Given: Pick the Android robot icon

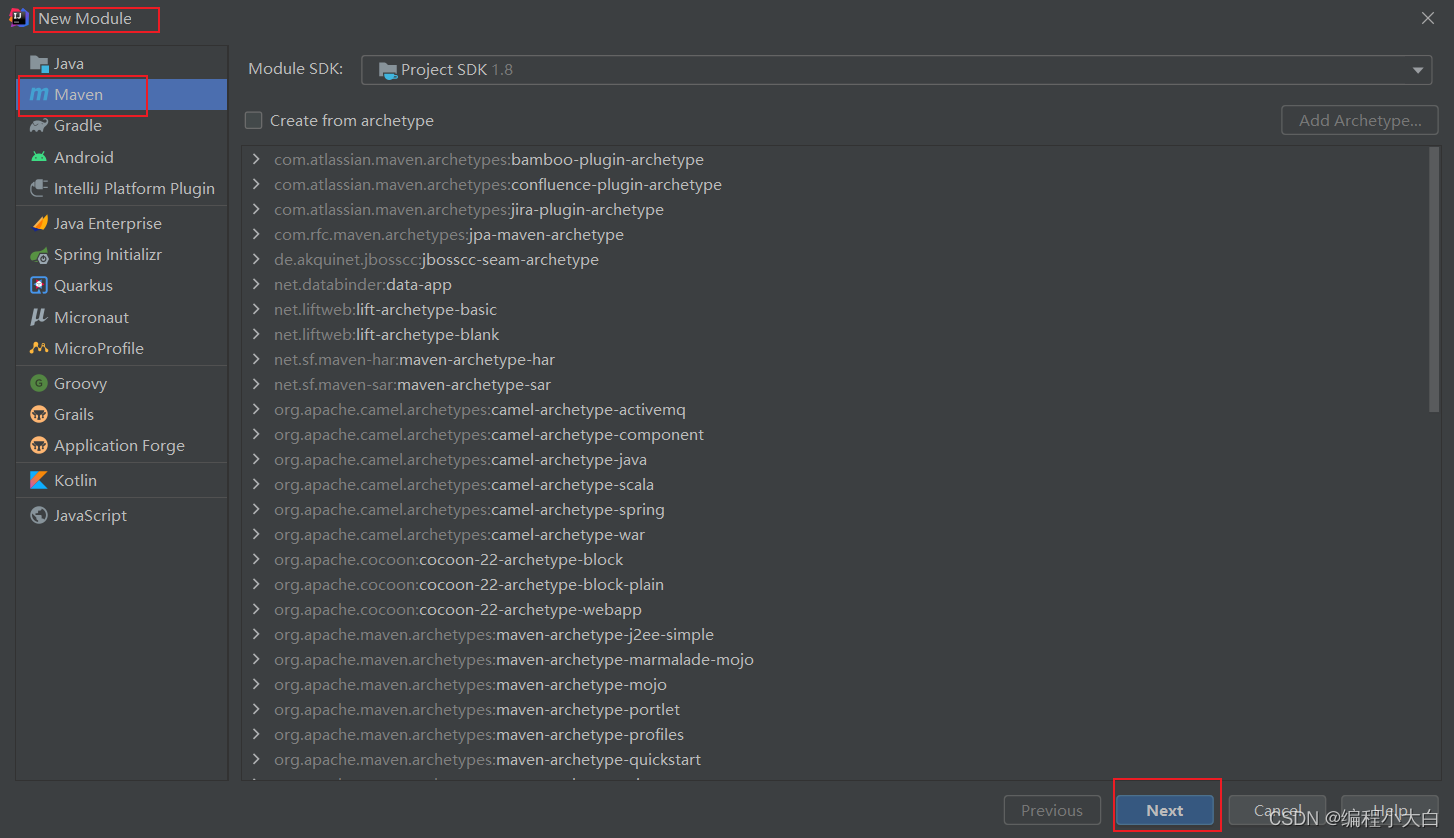Looking at the screenshot, I should tap(39, 157).
